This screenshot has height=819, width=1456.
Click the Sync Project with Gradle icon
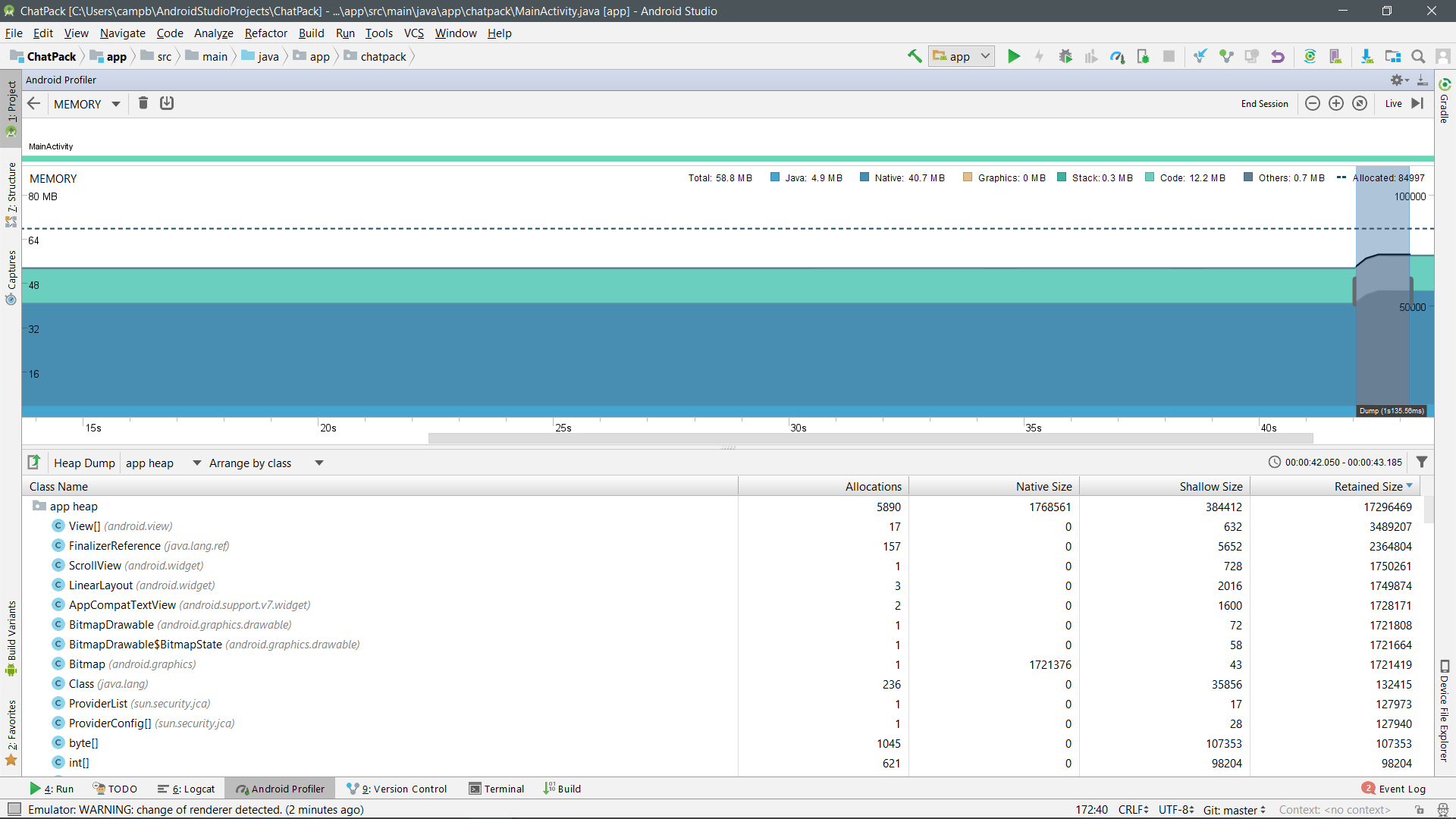tap(1310, 56)
